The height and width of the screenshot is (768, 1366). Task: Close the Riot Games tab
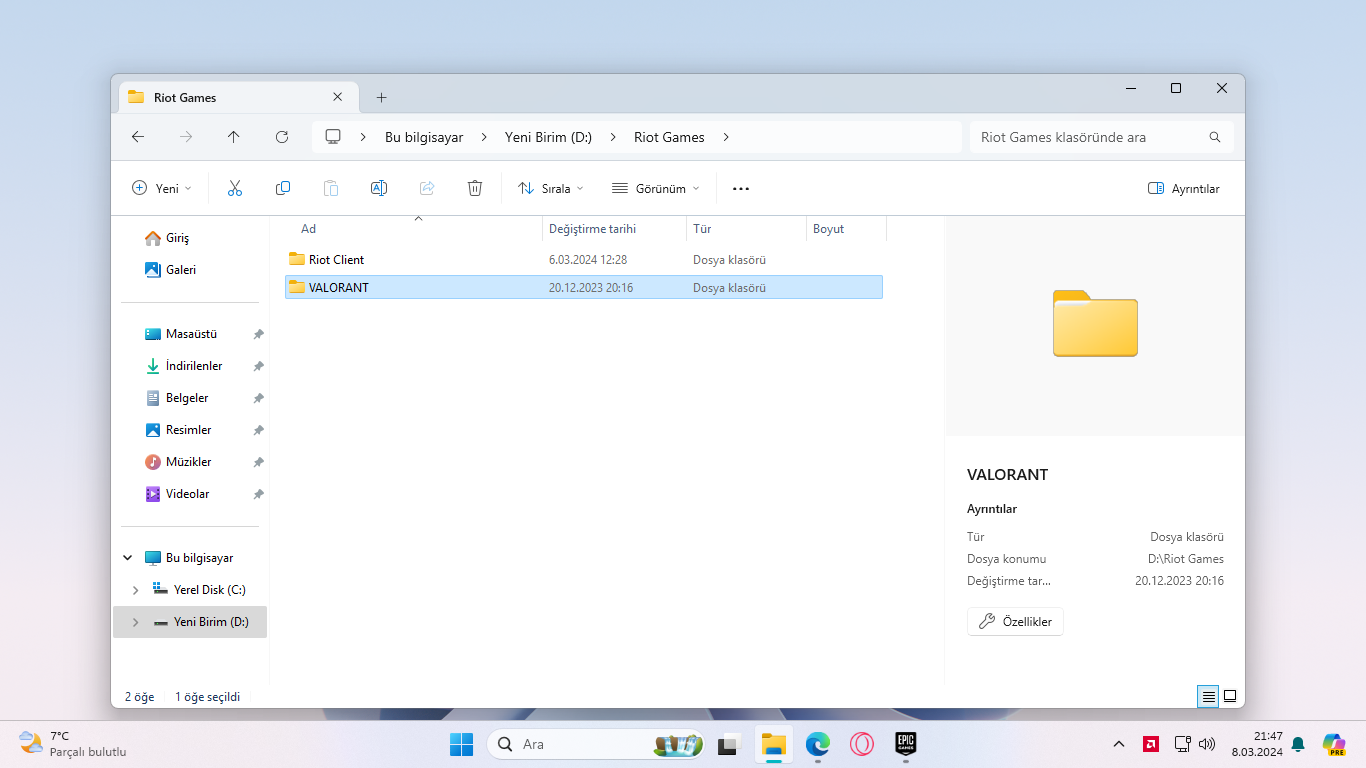point(337,97)
